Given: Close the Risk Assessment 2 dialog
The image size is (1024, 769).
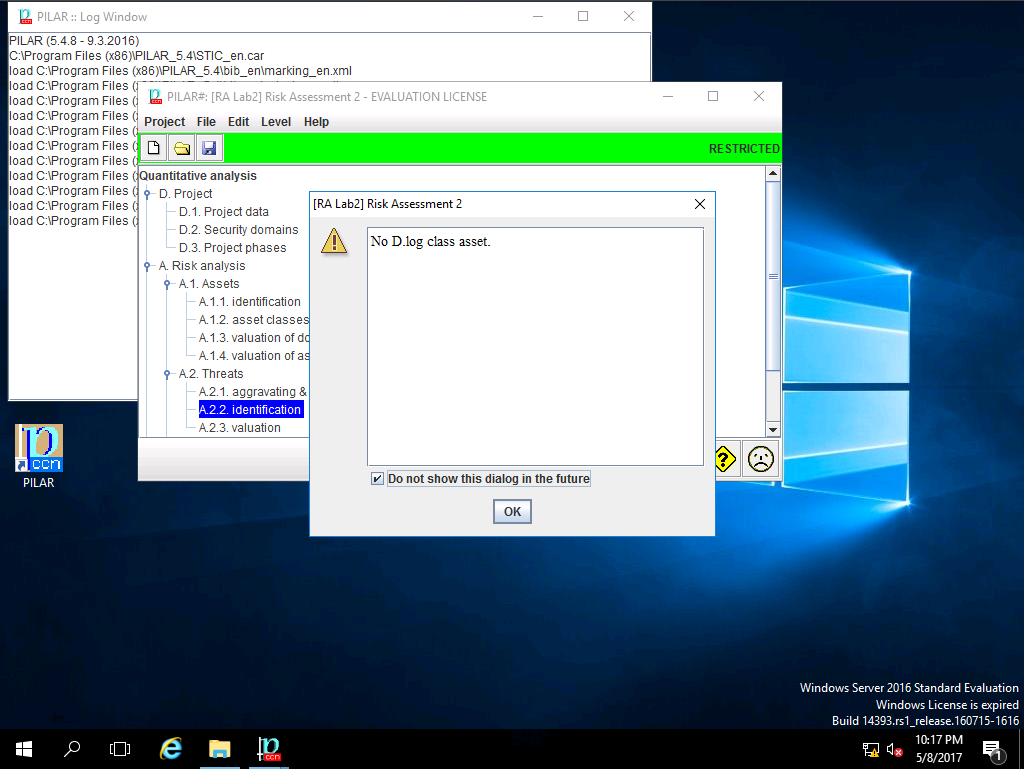Looking at the screenshot, I should pos(700,204).
